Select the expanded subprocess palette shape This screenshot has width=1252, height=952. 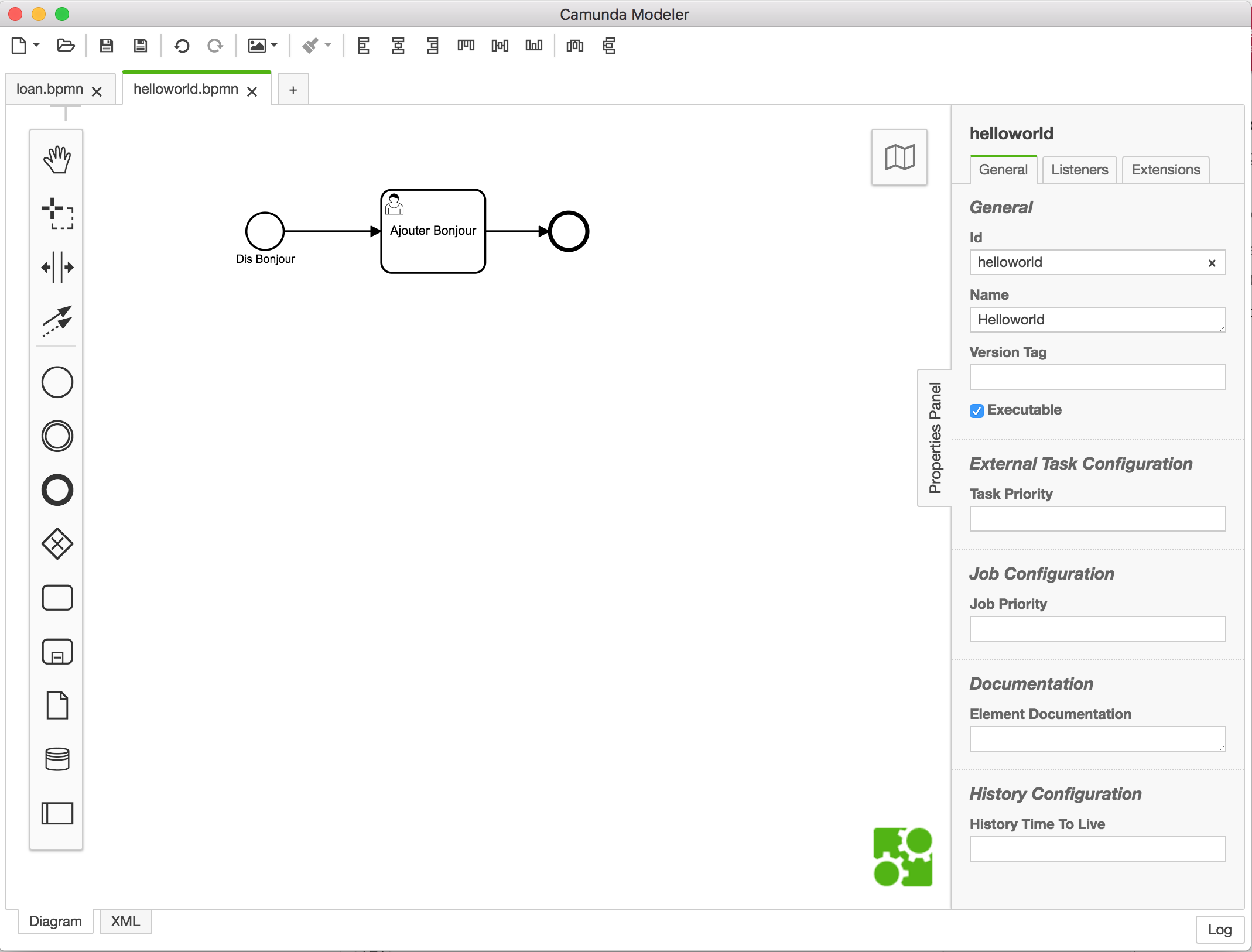tap(57, 652)
